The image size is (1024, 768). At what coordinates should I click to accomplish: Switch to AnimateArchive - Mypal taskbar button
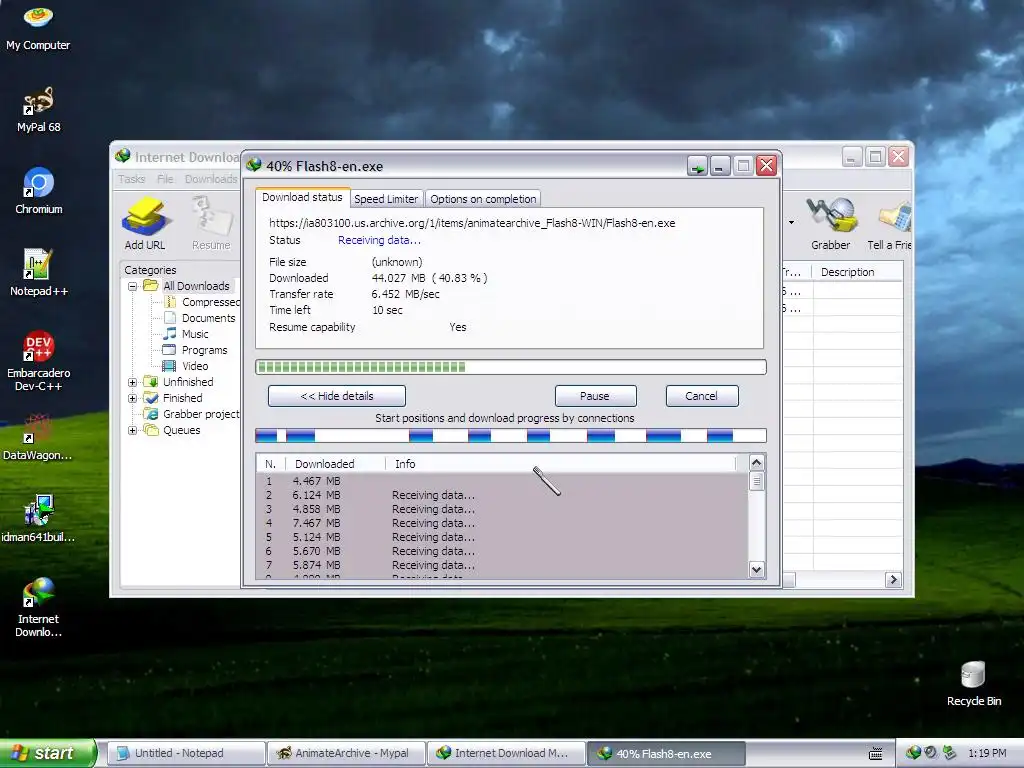(346, 754)
